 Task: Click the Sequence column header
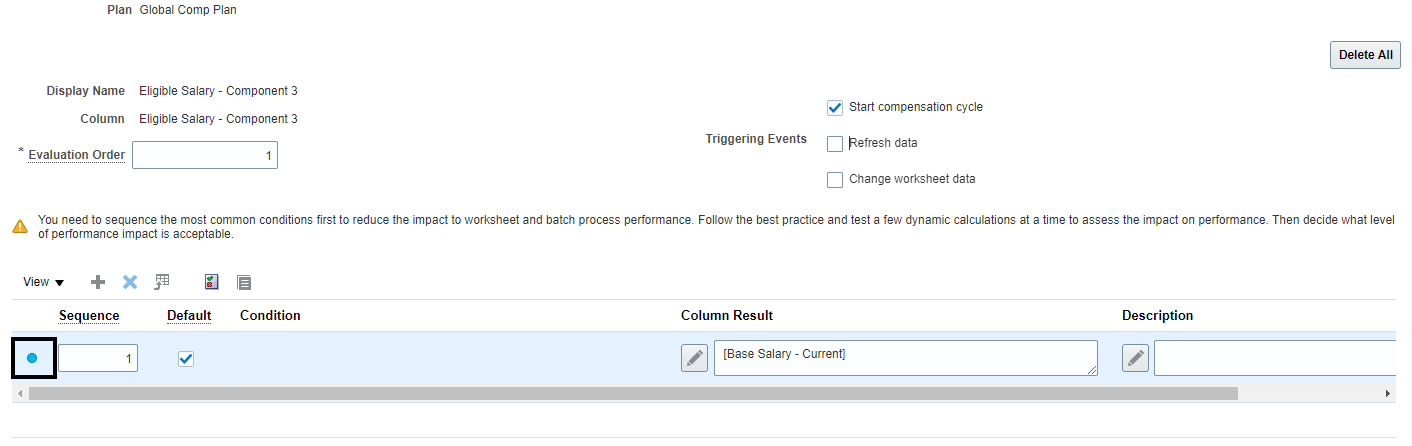click(89, 315)
